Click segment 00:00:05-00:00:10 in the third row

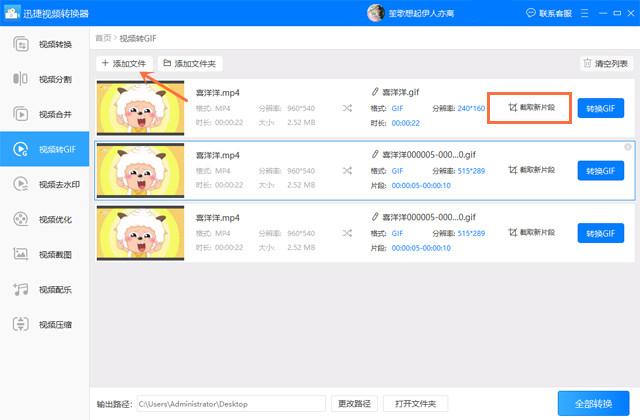click(x=421, y=248)
